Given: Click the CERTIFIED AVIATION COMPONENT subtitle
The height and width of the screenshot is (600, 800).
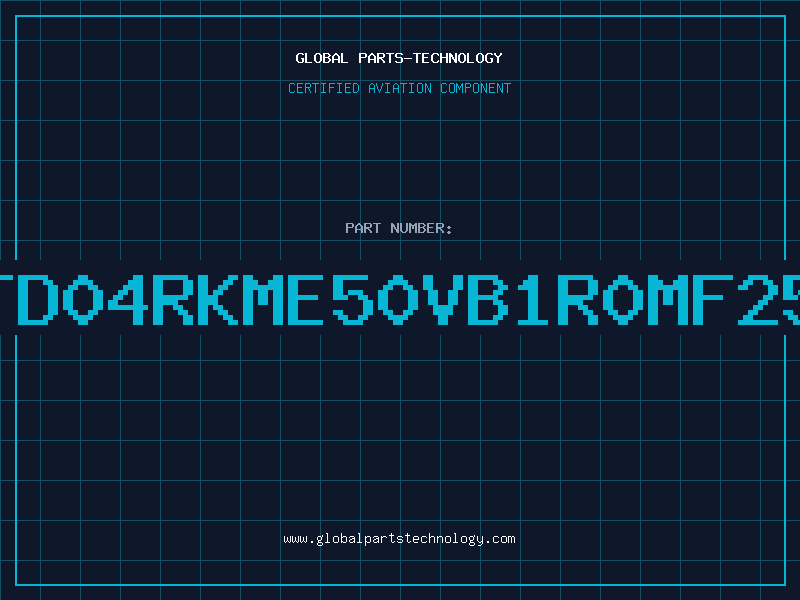Looking at the screenshot, I should 399,88.
